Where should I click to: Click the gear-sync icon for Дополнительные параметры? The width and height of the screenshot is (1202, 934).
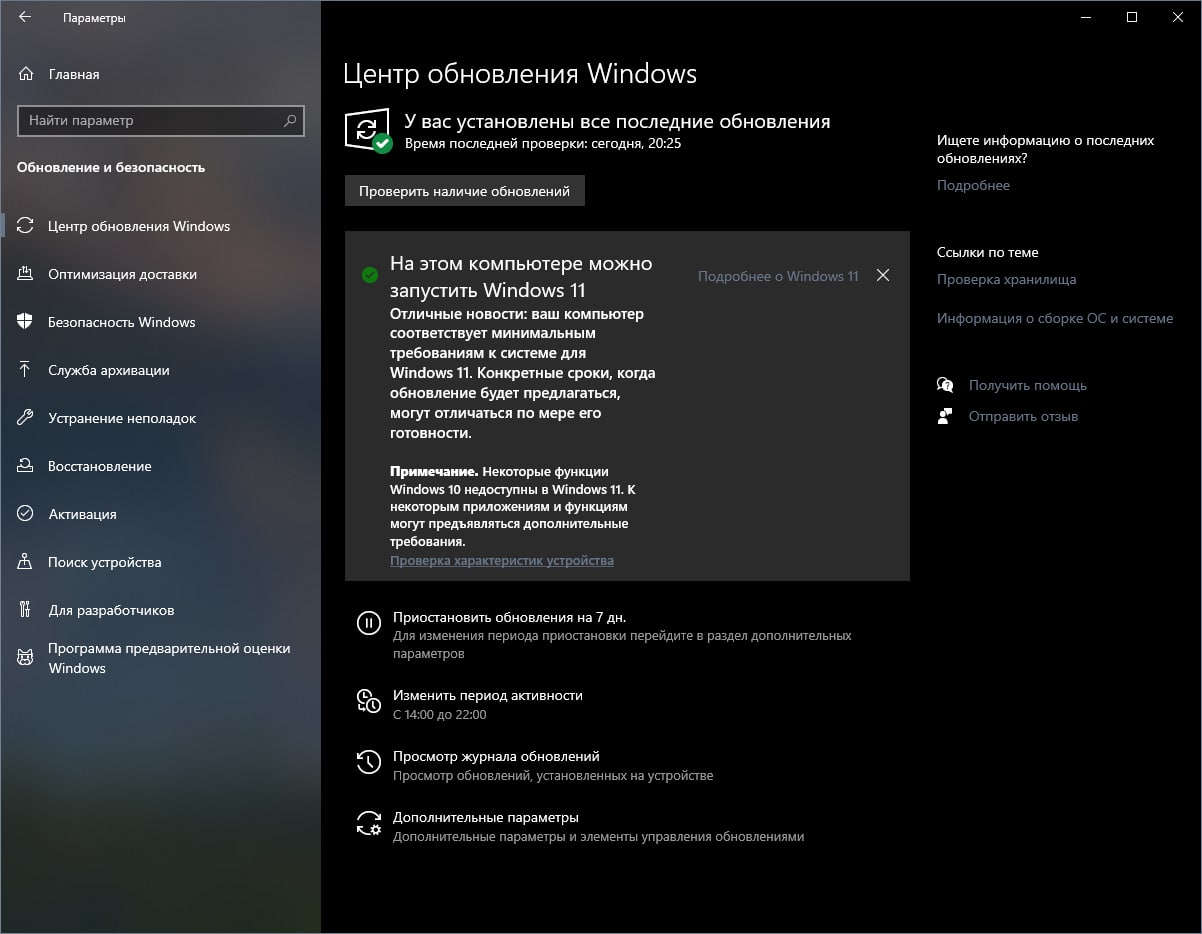coord(369,824)
